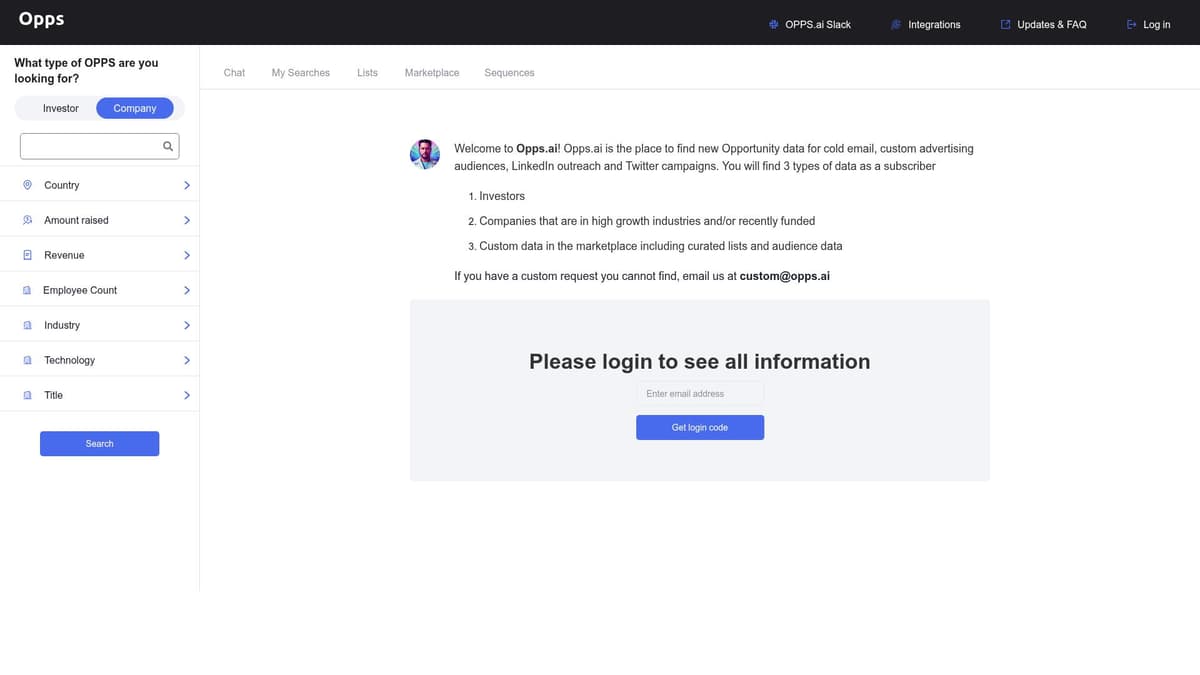Click the Country location pin icon
1200x675 pixels.
point(27,185)
